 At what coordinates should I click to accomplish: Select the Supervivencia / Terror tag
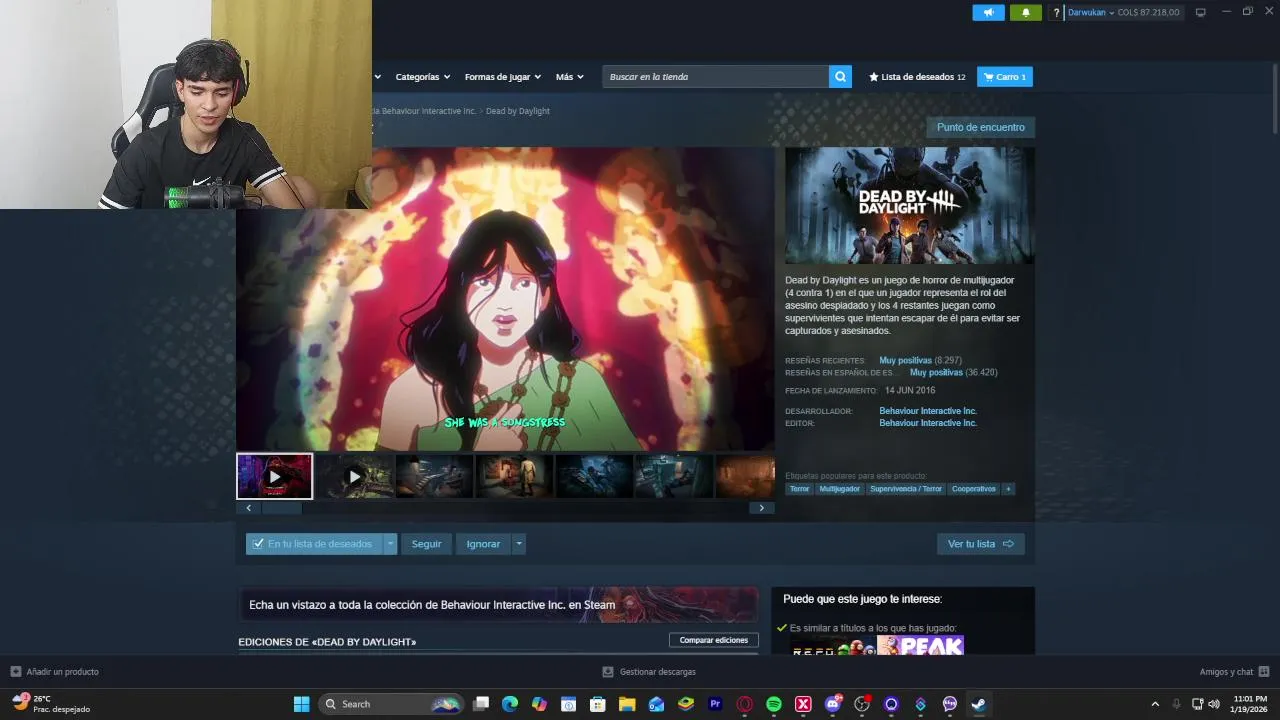pyautogui.click(x=906, y=489)
